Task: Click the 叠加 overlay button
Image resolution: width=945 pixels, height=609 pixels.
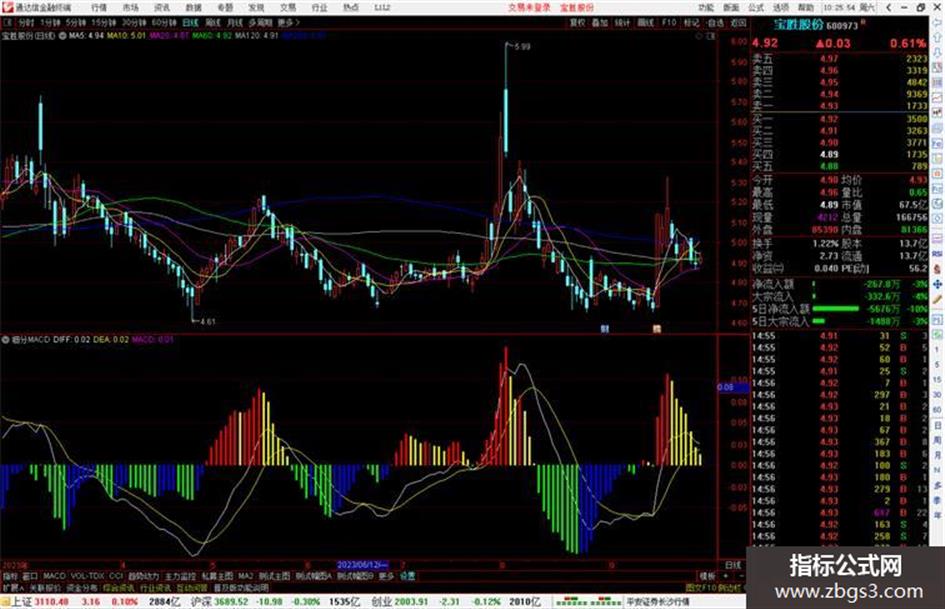Action: click(x=599, y=22)
